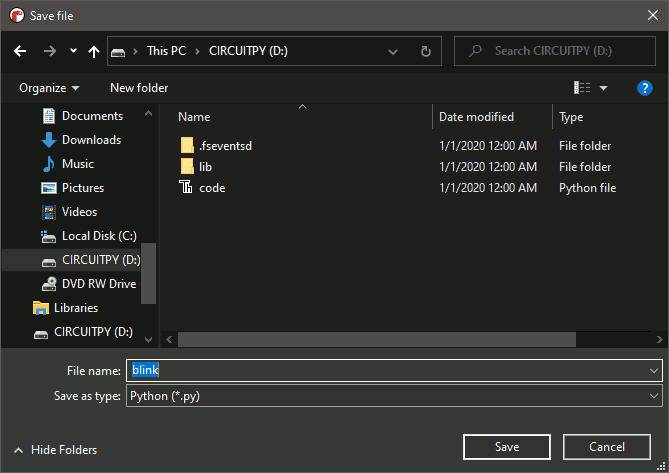Open the recent locations dropdown arrow

(x=73, y=51)
